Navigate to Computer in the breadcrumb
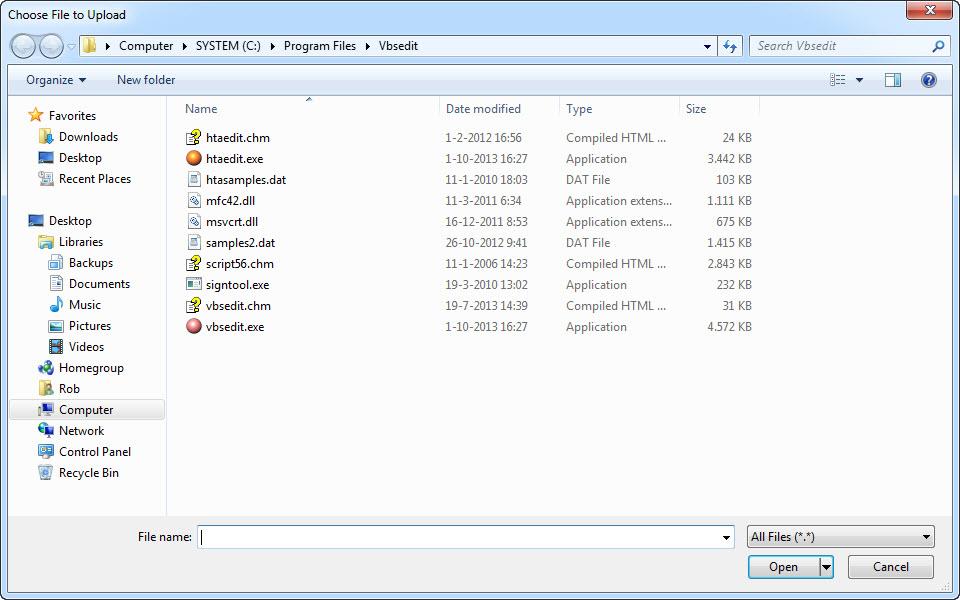This screenshot has width=960, height=600. pyautogui.click(x=146, y=46)
